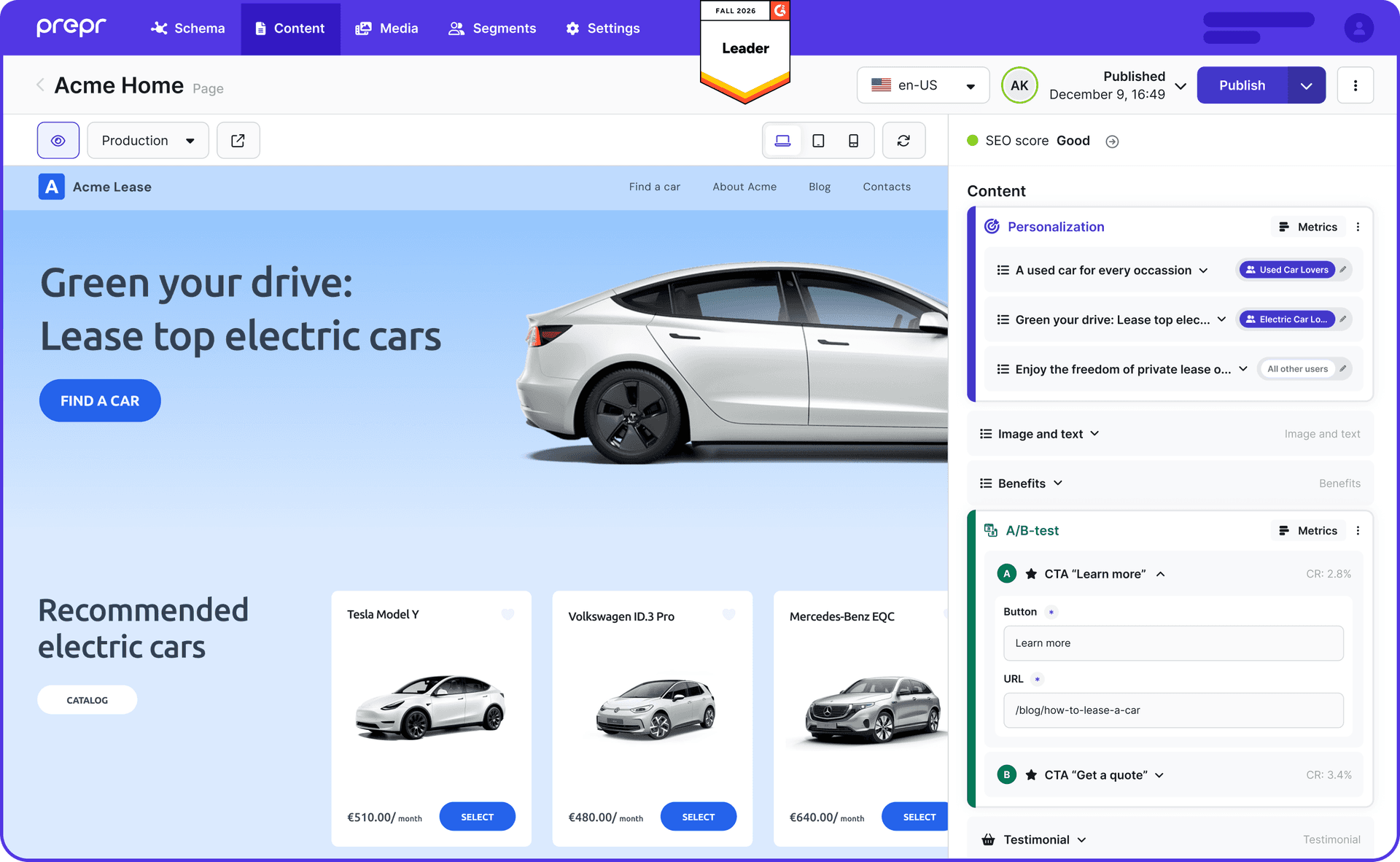Screen dimensions: 1400x862
Task: Switch to tablet preview icon
Action: (818, 140)
